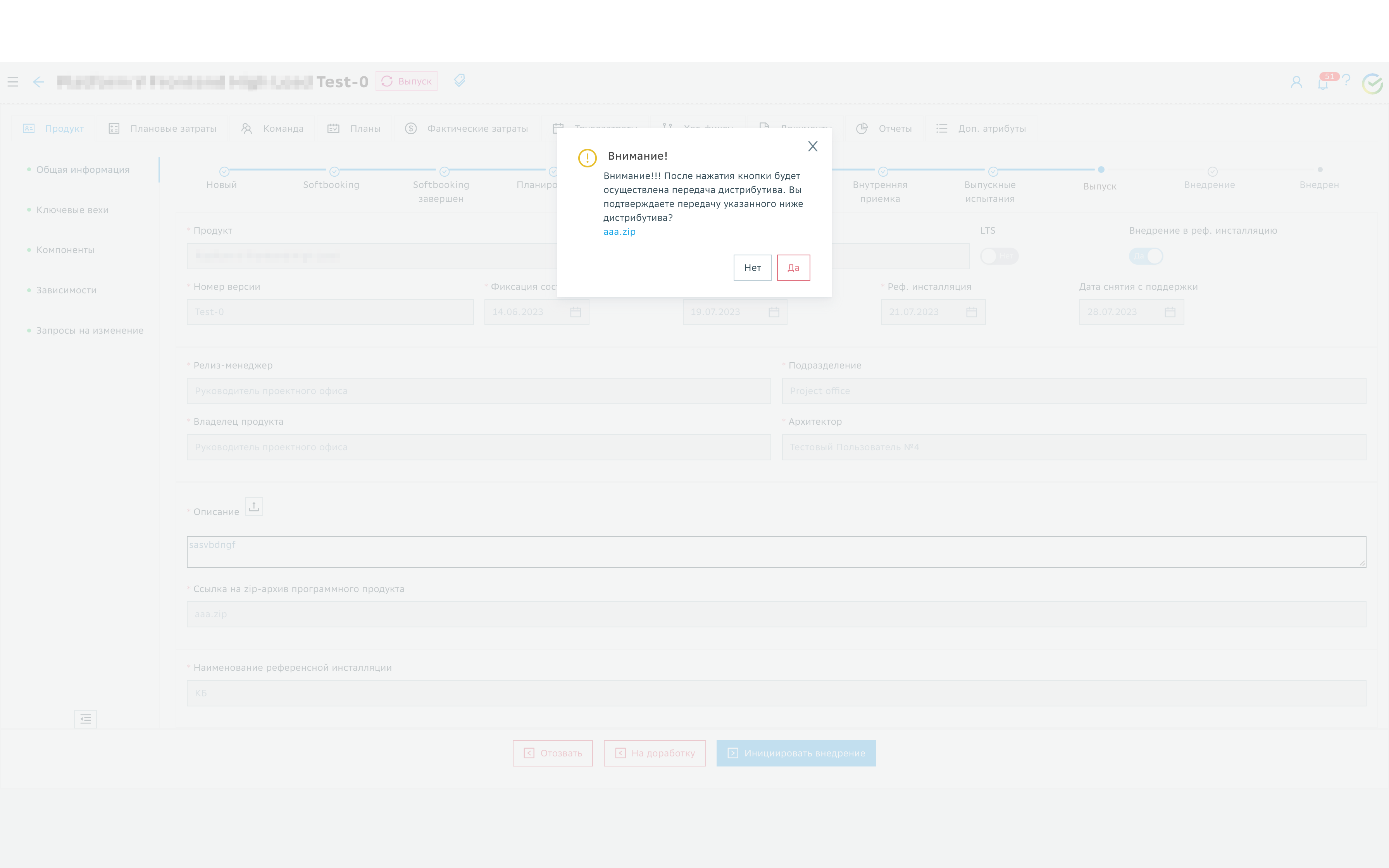Collapse sidebar with the indent icon
This screenshot has height=868, width=1389.
86,719
